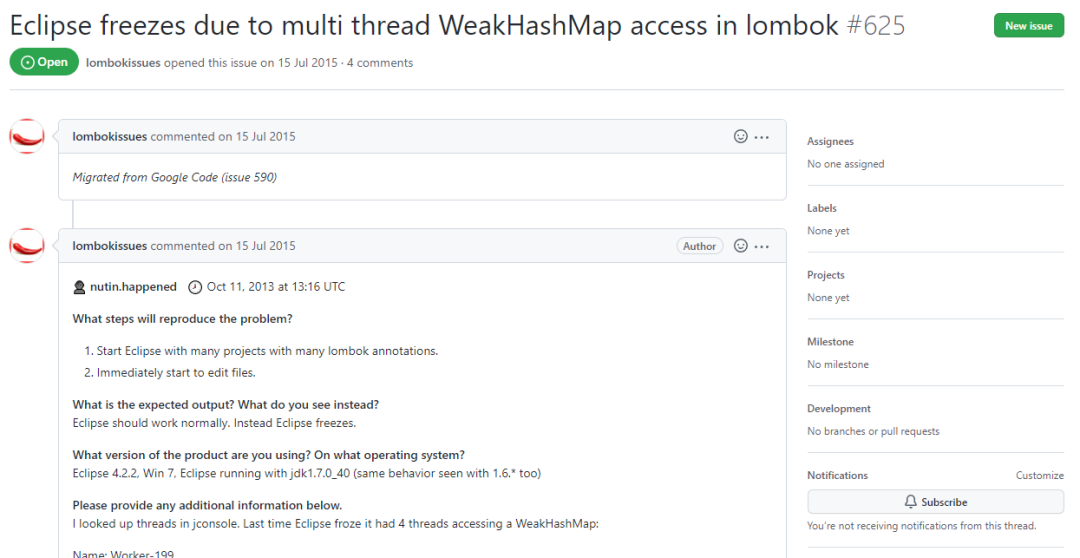Click 'Migrated from Google Code (issue 590)' text
1080x558 pixels.
click(x=175, y=177)
